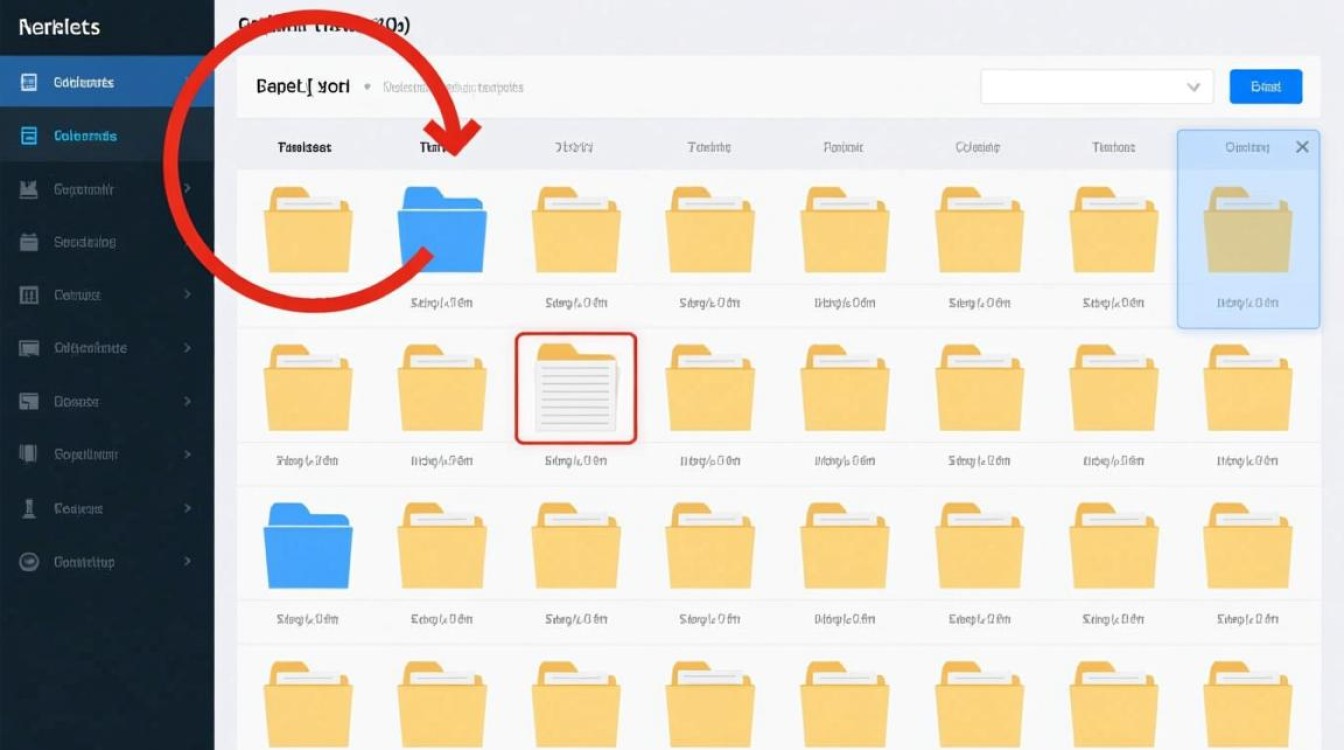Screen dimensions: 1344x750
Task: Click the calendar-shaped icon in the sidebar
Action: pos(29,242)
